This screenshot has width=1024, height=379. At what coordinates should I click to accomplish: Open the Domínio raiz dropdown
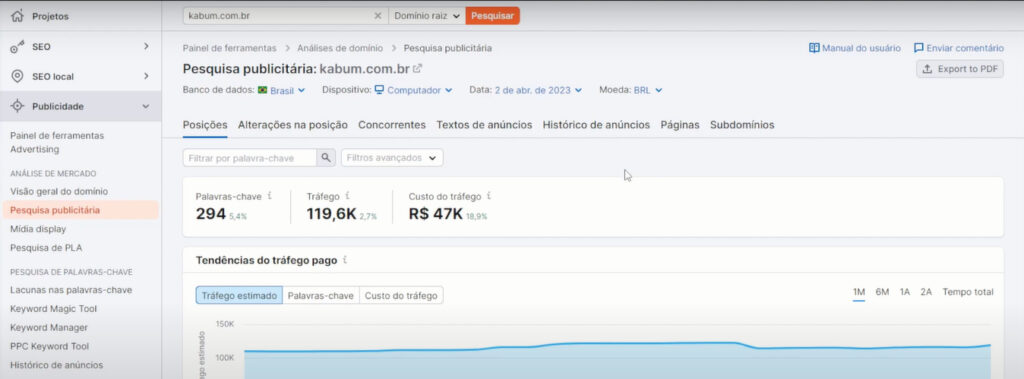point(427,16)
